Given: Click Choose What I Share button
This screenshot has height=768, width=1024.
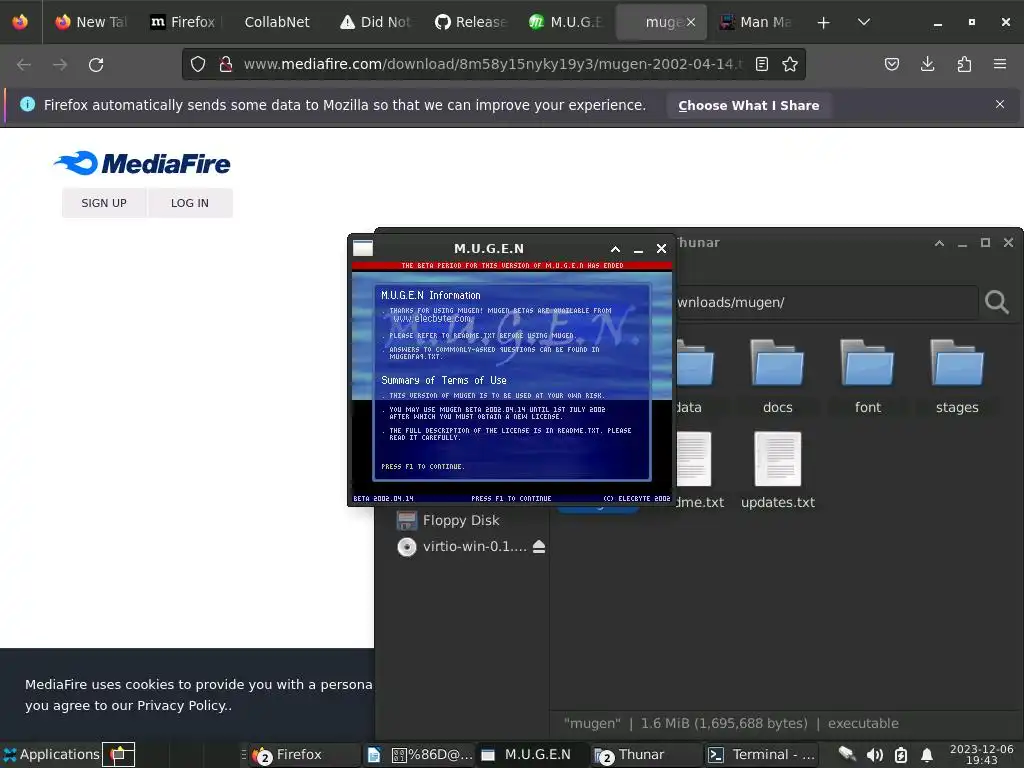Looking at the screenshot, I should click(x=748, y=105).
